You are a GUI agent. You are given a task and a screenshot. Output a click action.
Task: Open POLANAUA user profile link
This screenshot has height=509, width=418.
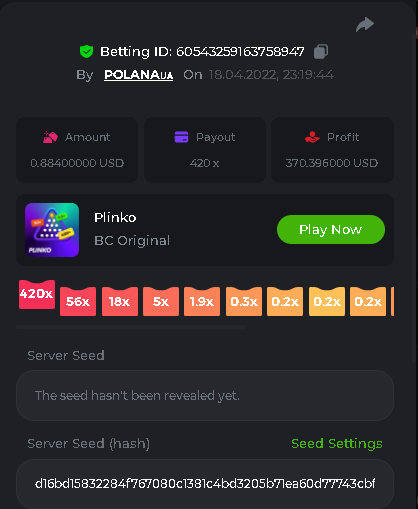pyautogui.click(x=138, y=75)
